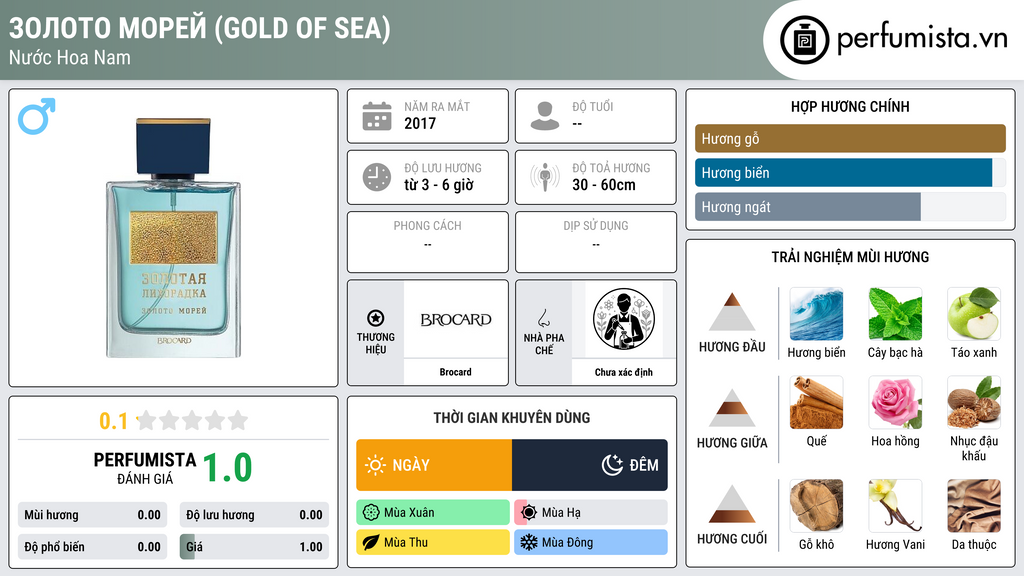
Task: Click the moon icon in Đêm
Action: click(612, 465)
